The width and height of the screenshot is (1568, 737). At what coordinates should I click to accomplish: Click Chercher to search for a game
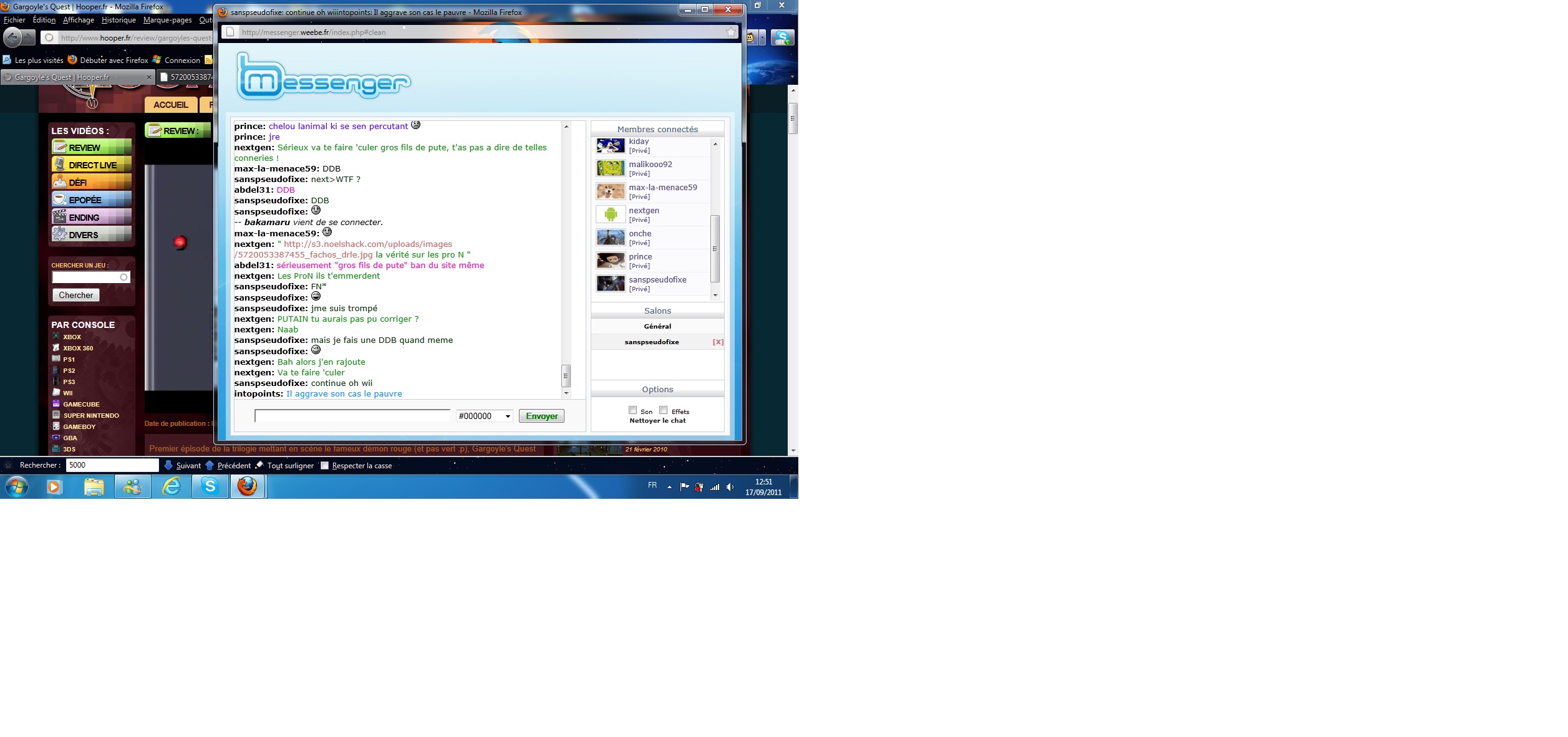[76, 295]
